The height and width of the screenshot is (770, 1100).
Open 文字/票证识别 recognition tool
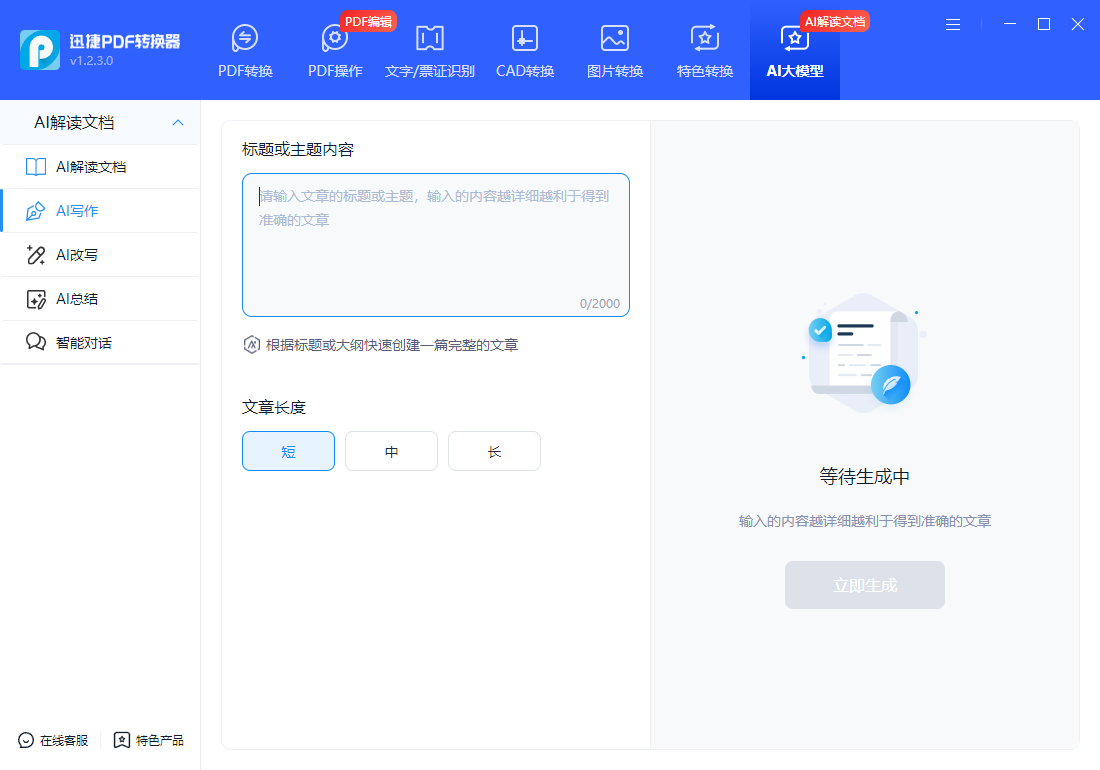429,50
